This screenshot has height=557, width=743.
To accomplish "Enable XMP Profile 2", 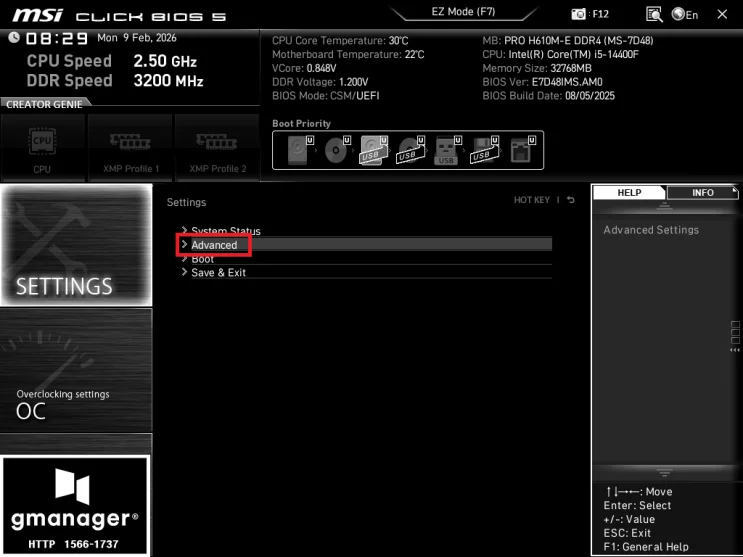I will (217, 148).
